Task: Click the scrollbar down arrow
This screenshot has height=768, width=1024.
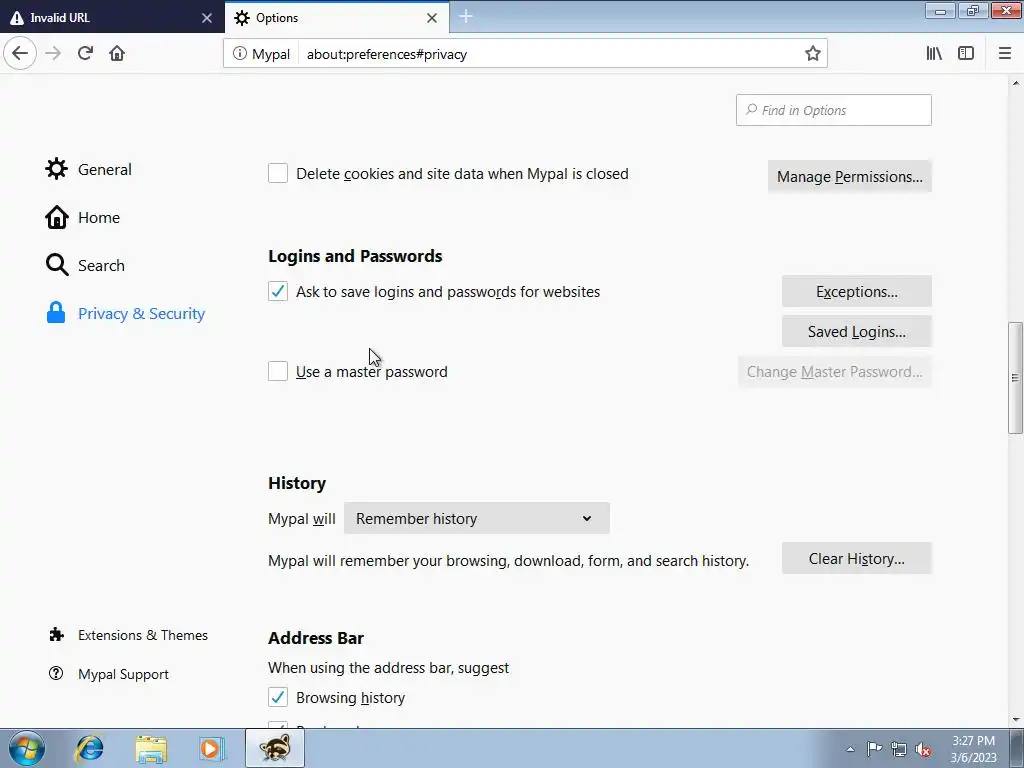Action: coord(1016,720)
